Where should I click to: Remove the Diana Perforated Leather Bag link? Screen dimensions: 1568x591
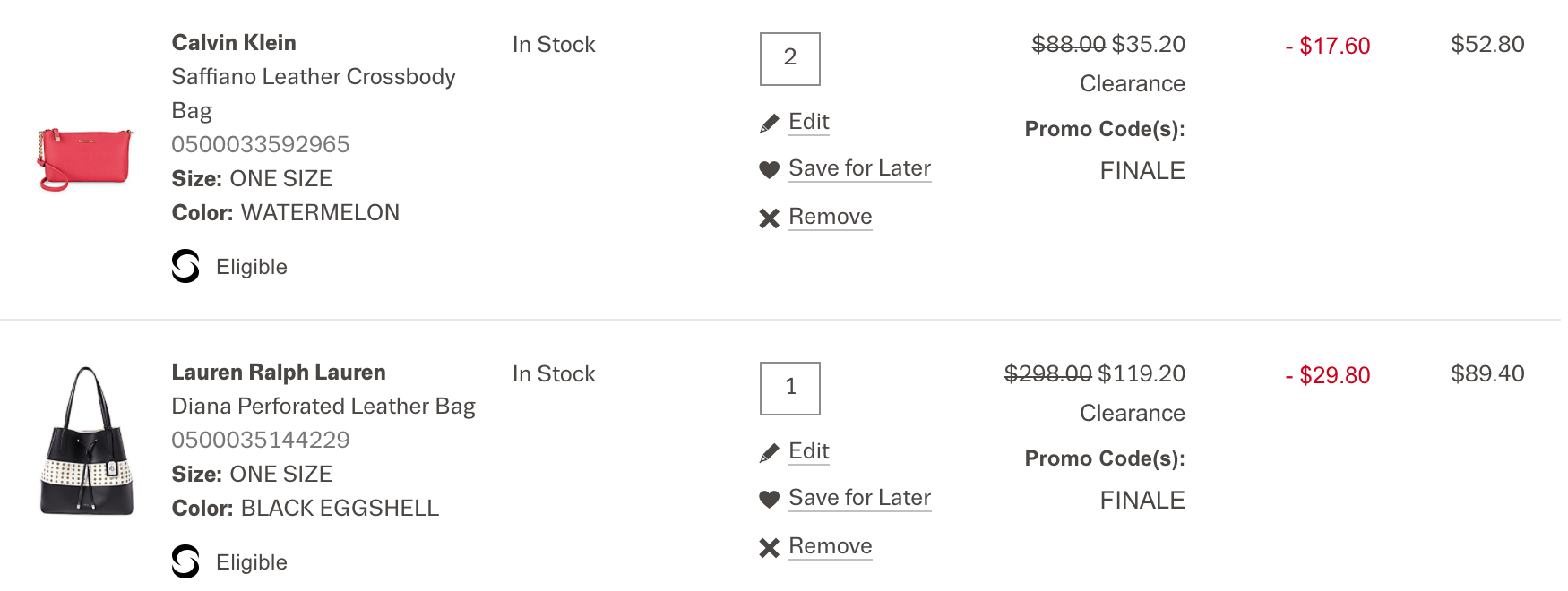(830, 546)
